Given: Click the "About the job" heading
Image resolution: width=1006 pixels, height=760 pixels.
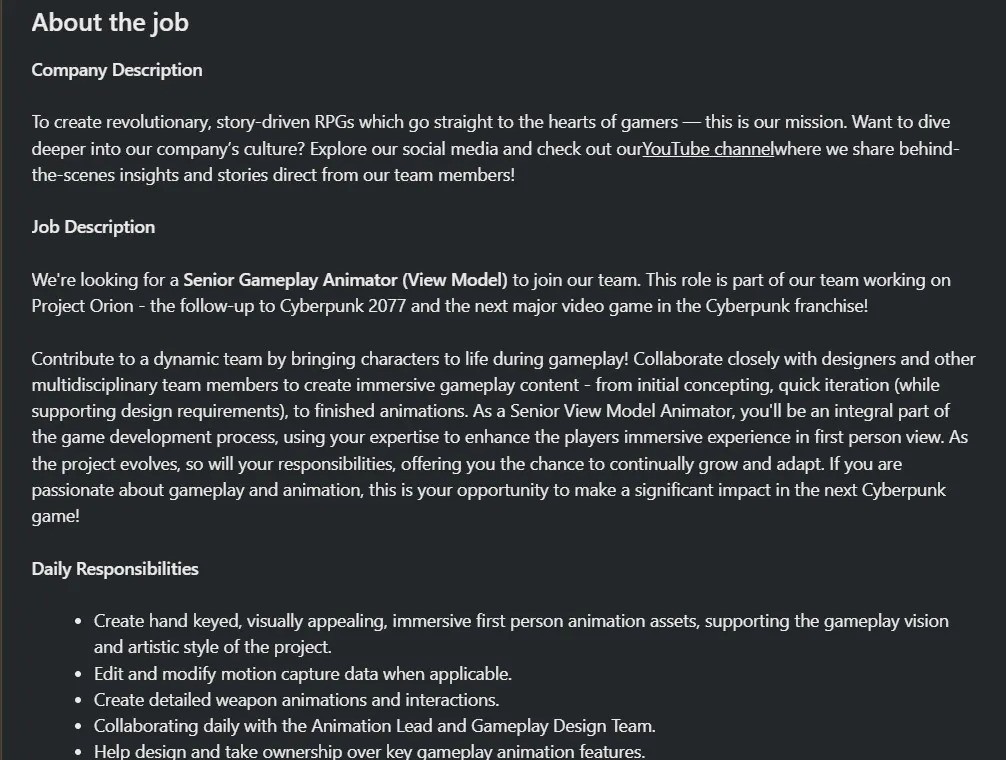Looking at the screenshot, I should tap(110, 23).
